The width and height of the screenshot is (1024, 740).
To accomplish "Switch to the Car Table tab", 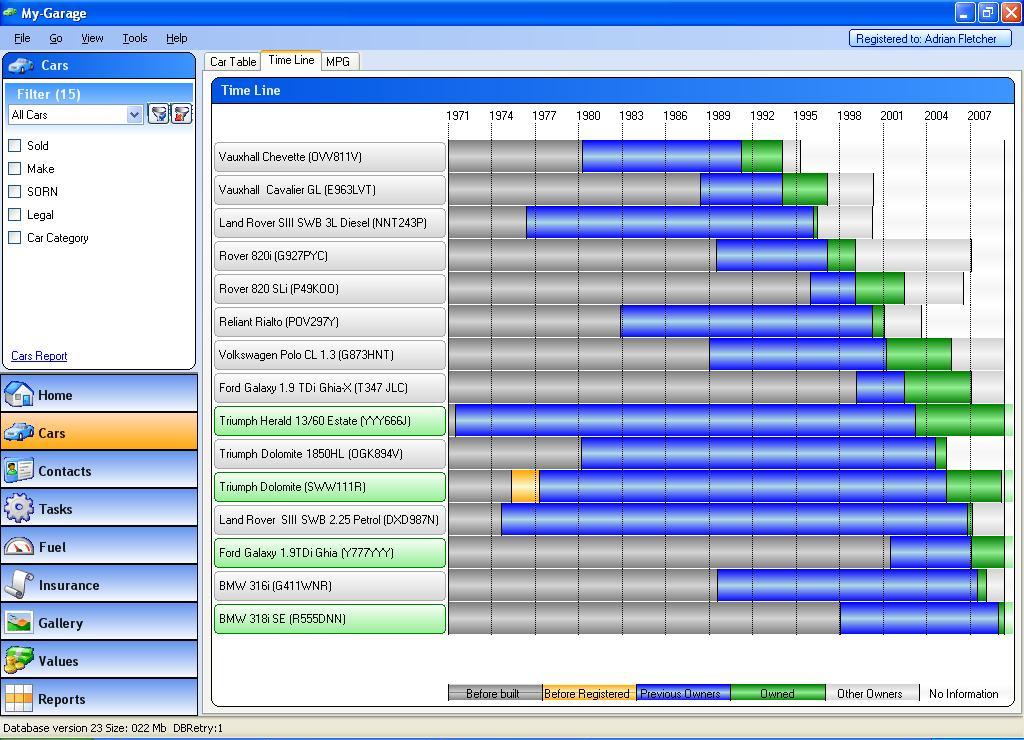I will point(233,62).
